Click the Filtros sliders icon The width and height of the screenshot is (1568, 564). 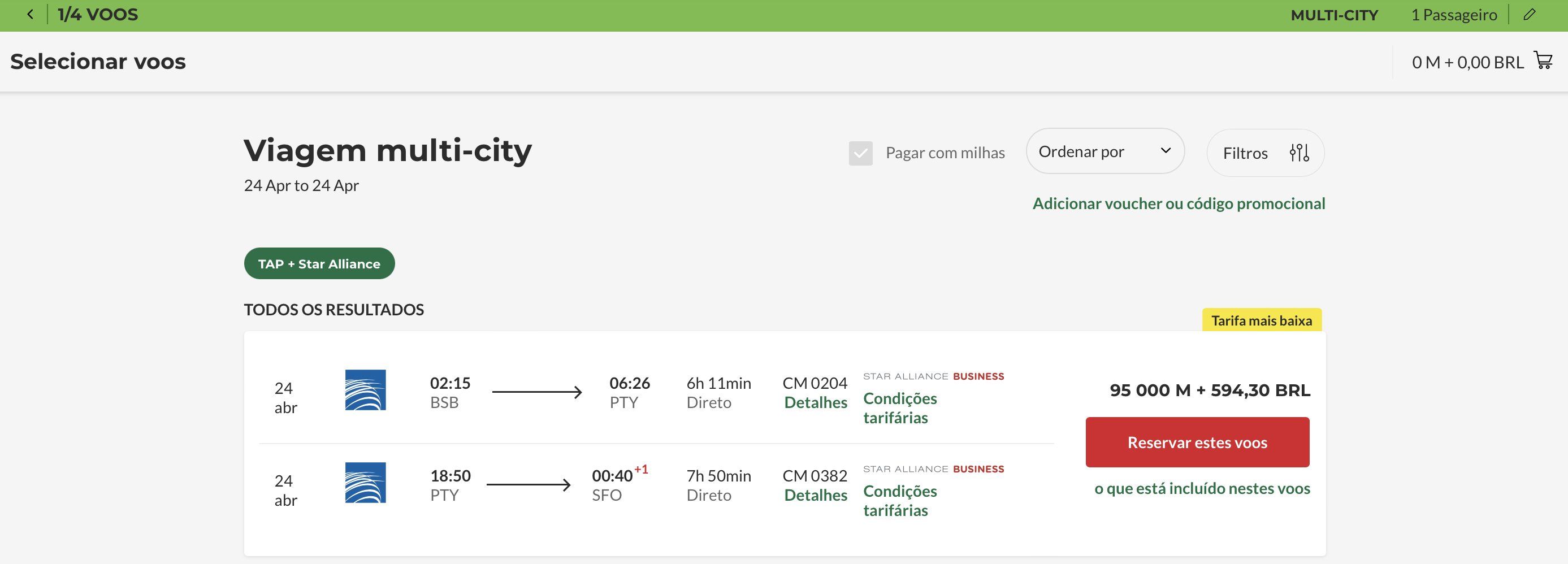pos(1299,152)
